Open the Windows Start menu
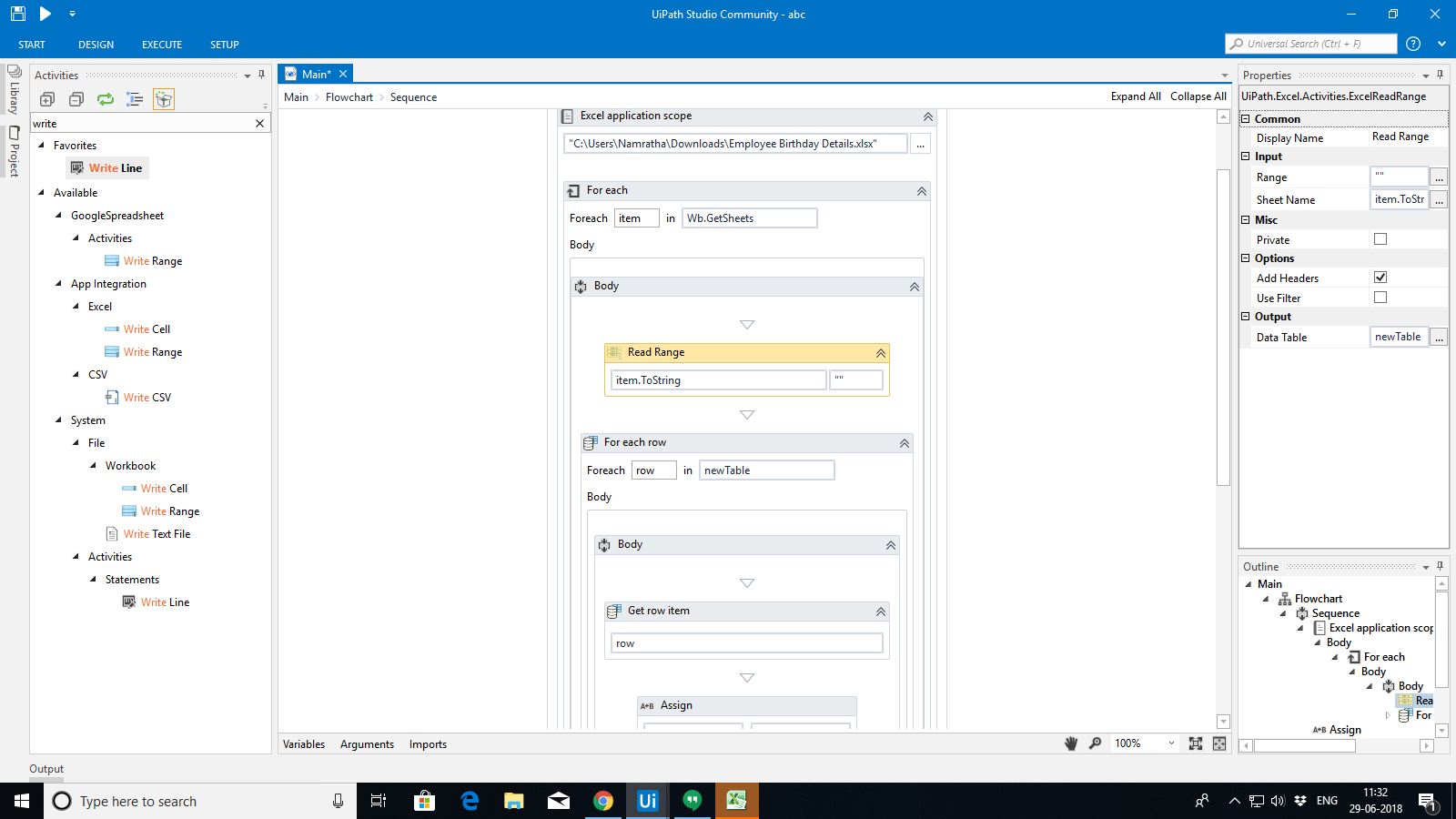Viewport: 1456px width, 819px height. click(x=22, y=801)
